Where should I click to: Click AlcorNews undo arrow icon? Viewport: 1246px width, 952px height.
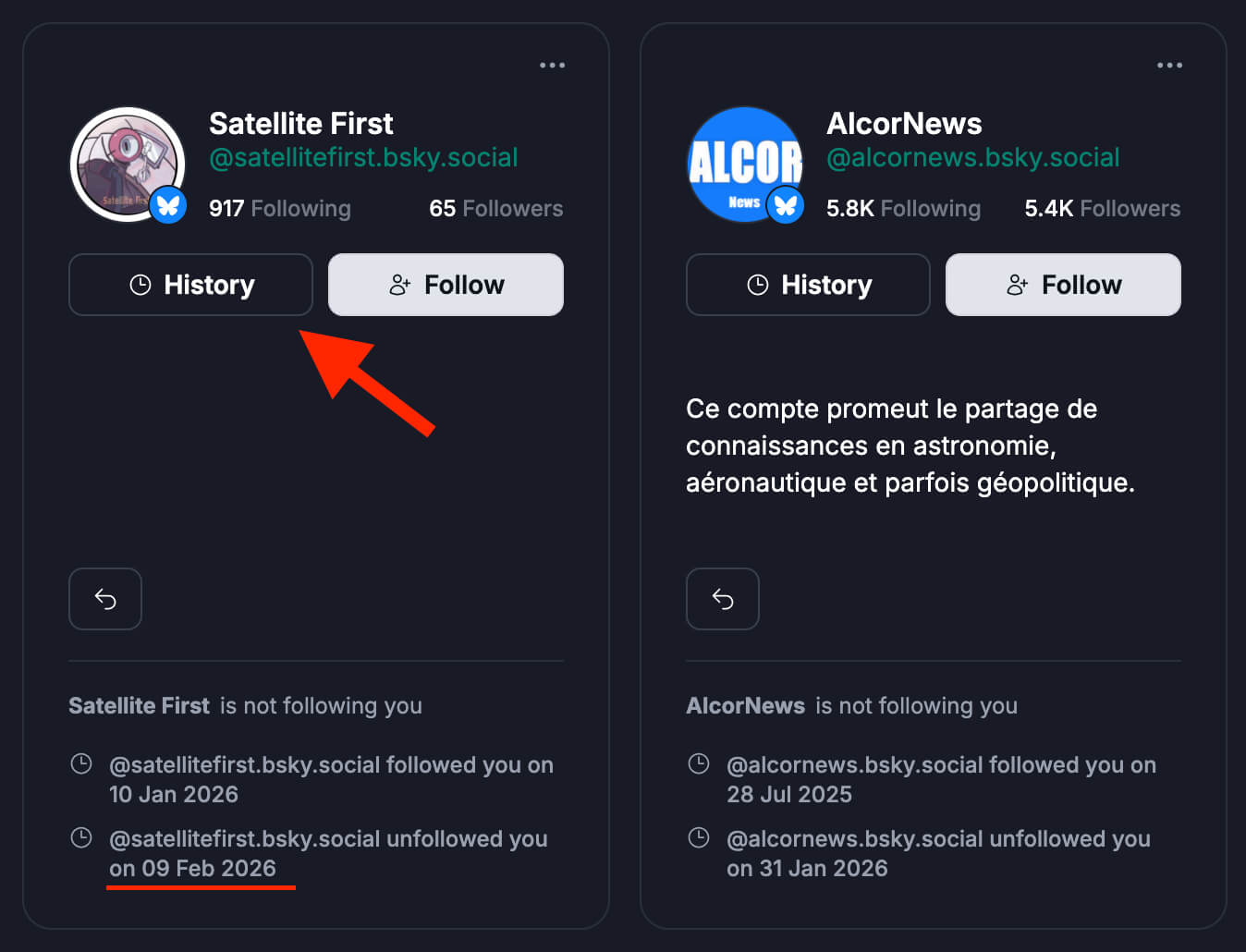click(x=723, y=599)
